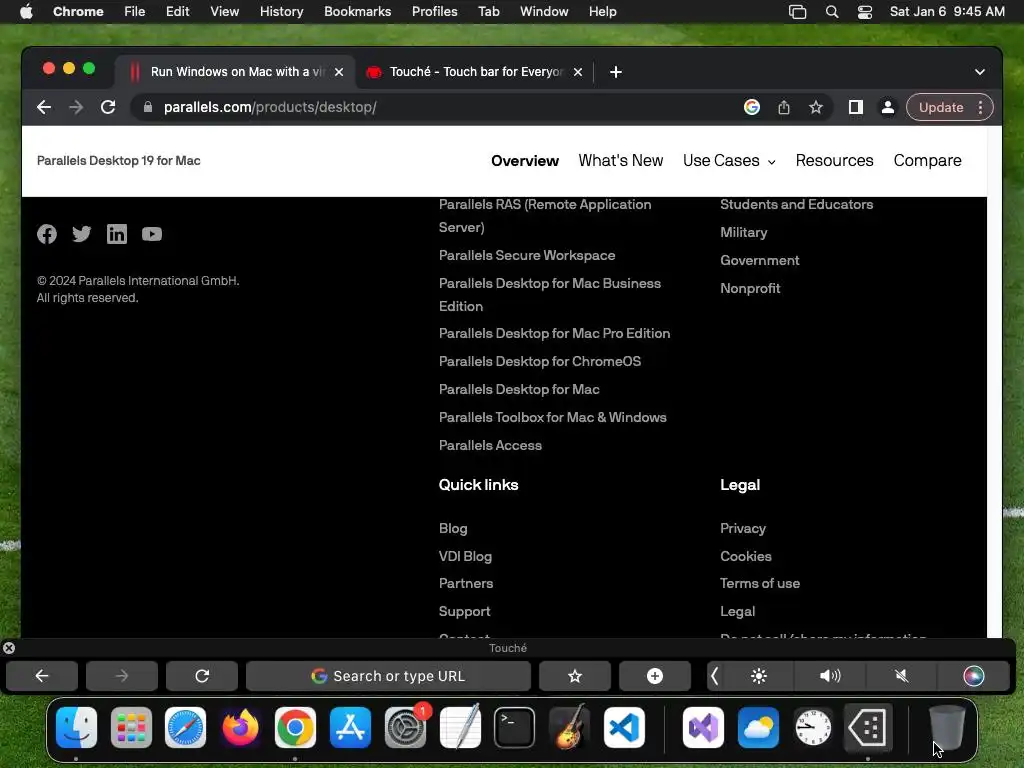Open Spotlight search in menu bar
The width and height of the screenshot is (1024, 768).
832,12
